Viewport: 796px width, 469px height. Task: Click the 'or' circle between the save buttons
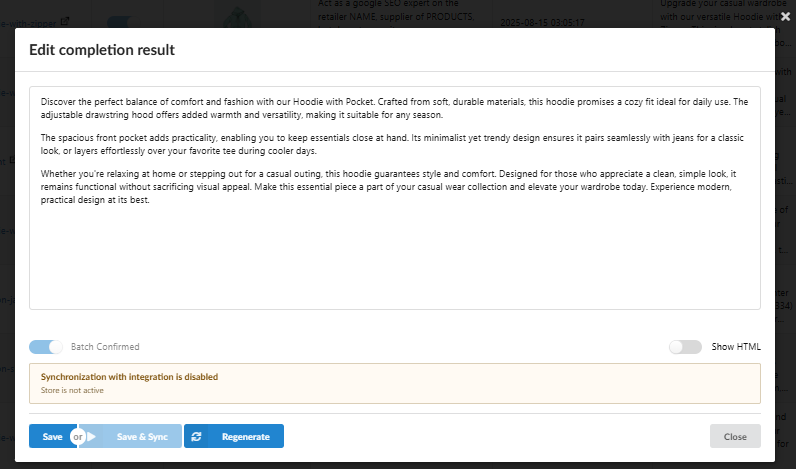point(77,436)
